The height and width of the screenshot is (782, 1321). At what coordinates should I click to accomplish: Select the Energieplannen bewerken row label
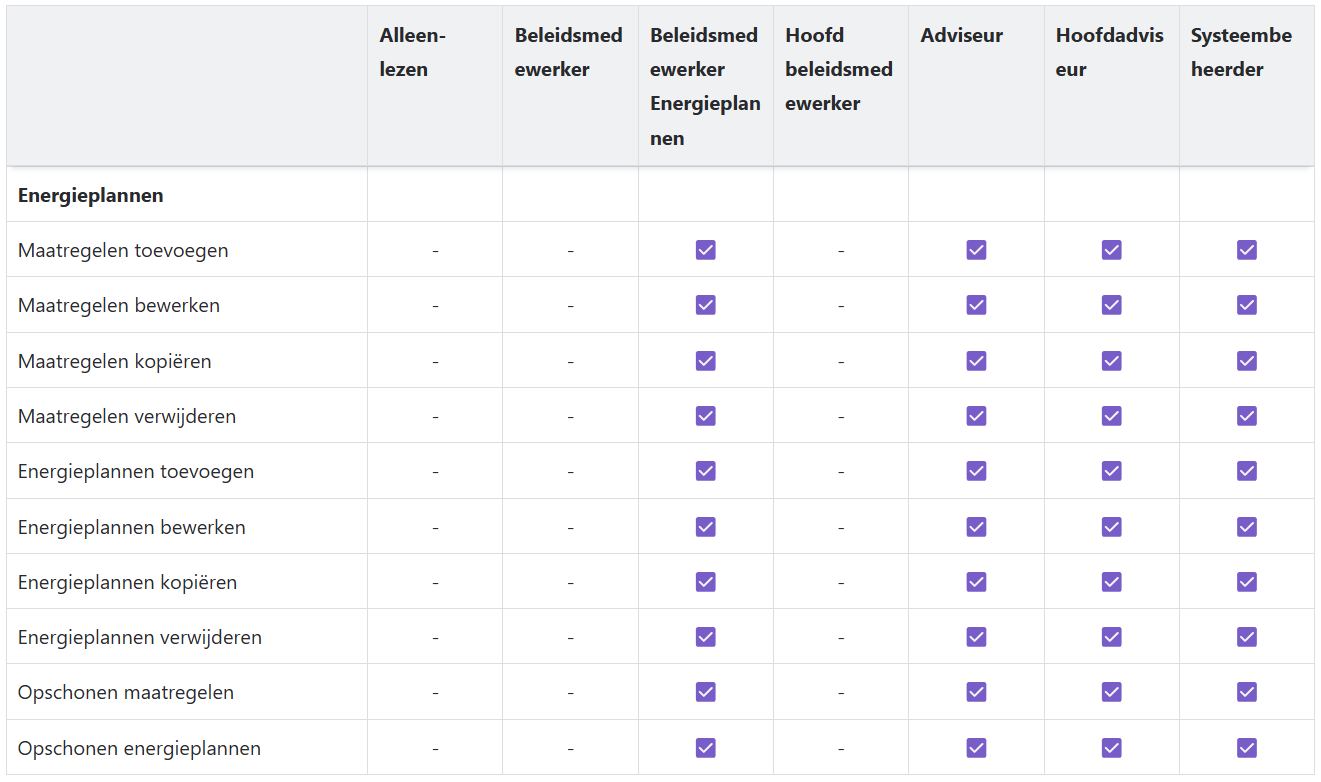click(132, 527)
